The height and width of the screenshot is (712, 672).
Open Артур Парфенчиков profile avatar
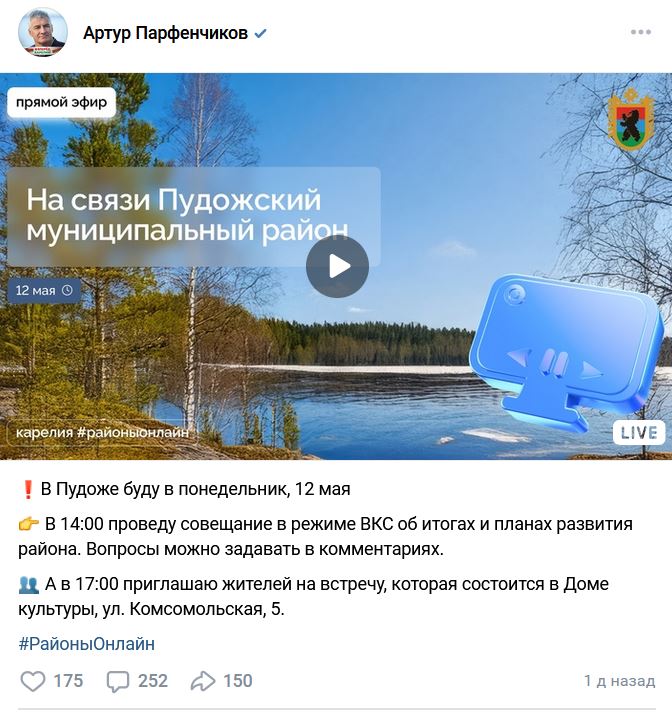[43, 32]
